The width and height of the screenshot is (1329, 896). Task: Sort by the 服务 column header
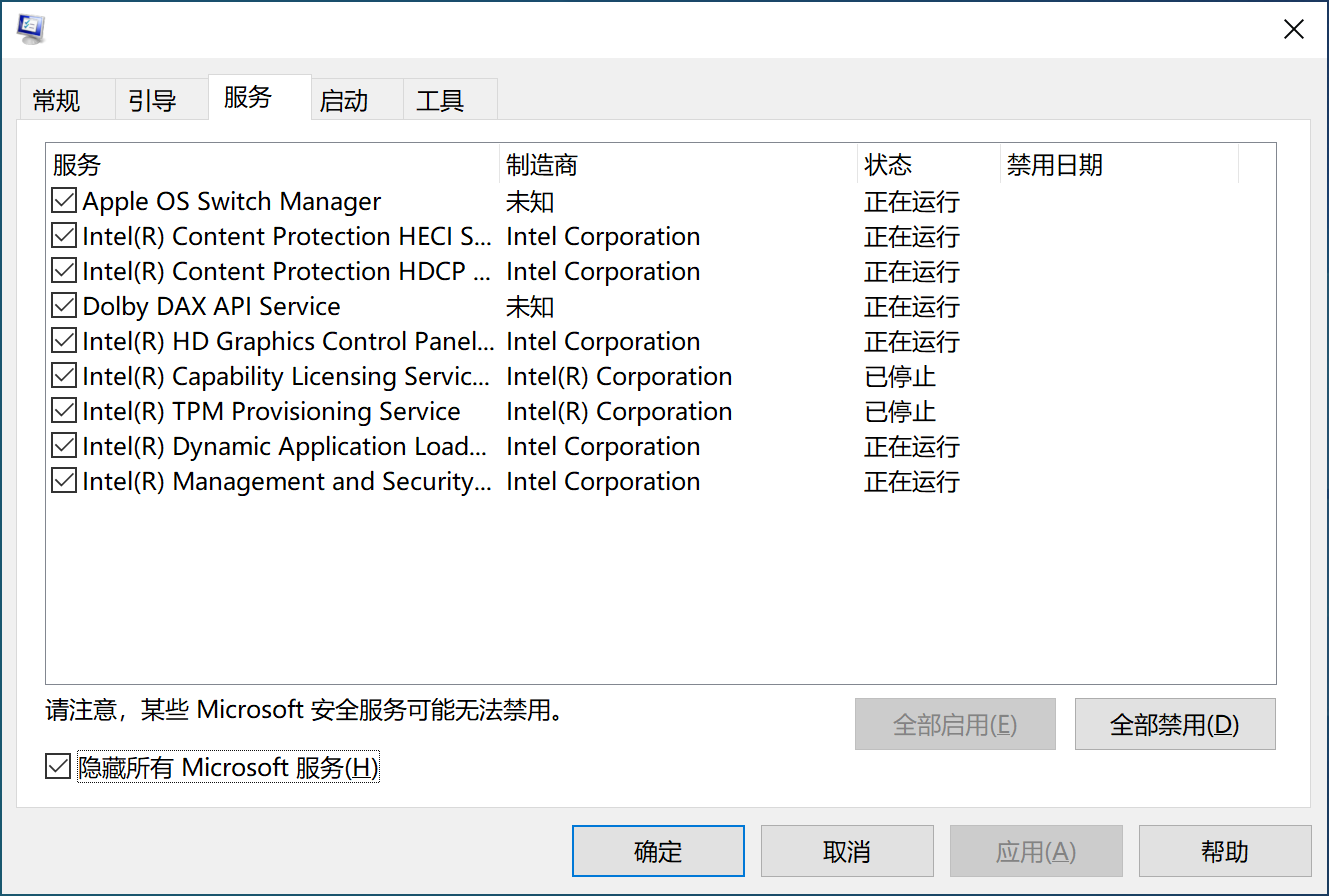coord(270,165)
